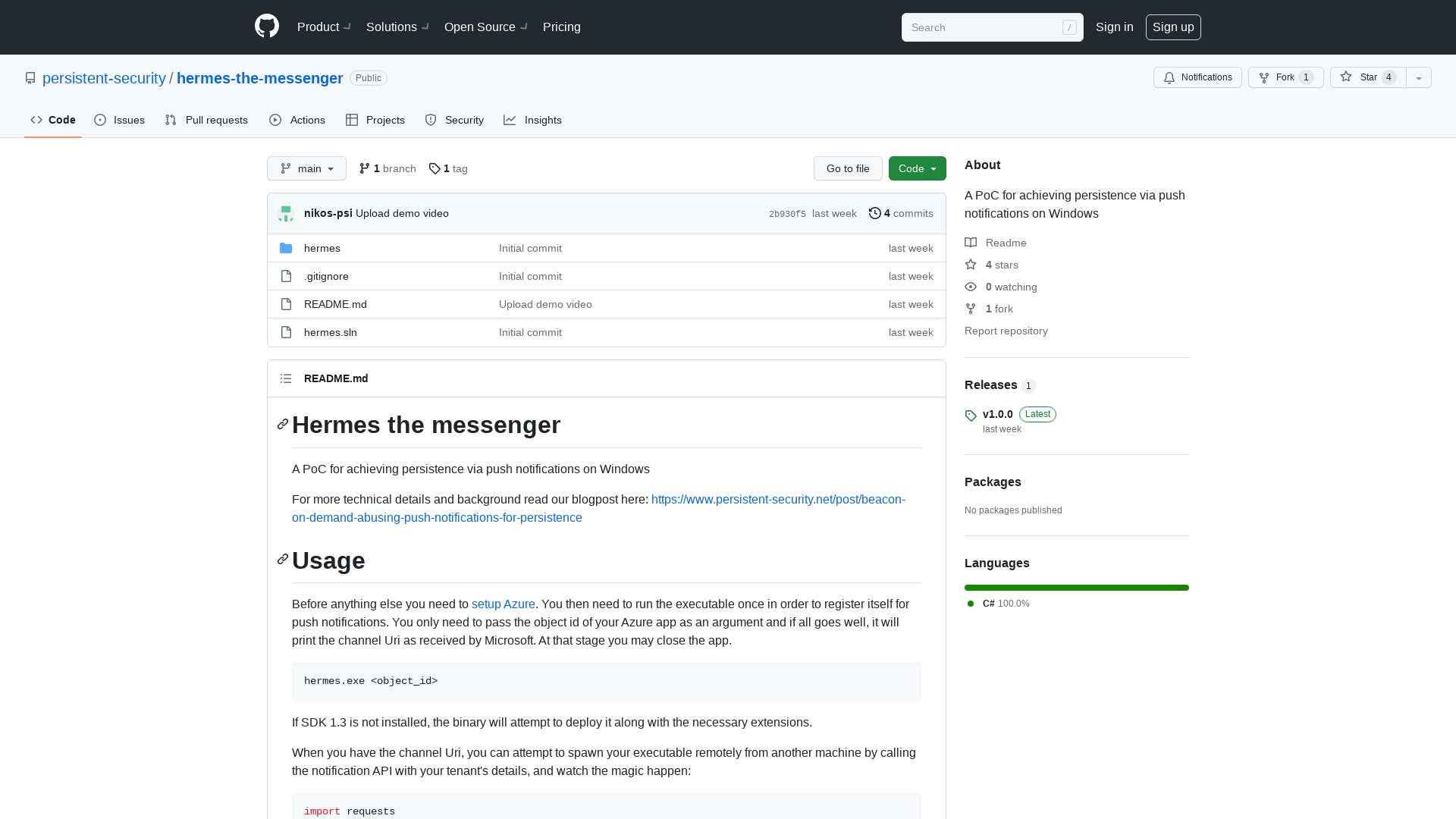Open the hermes-the-messenger repository link

click(260, 78)
